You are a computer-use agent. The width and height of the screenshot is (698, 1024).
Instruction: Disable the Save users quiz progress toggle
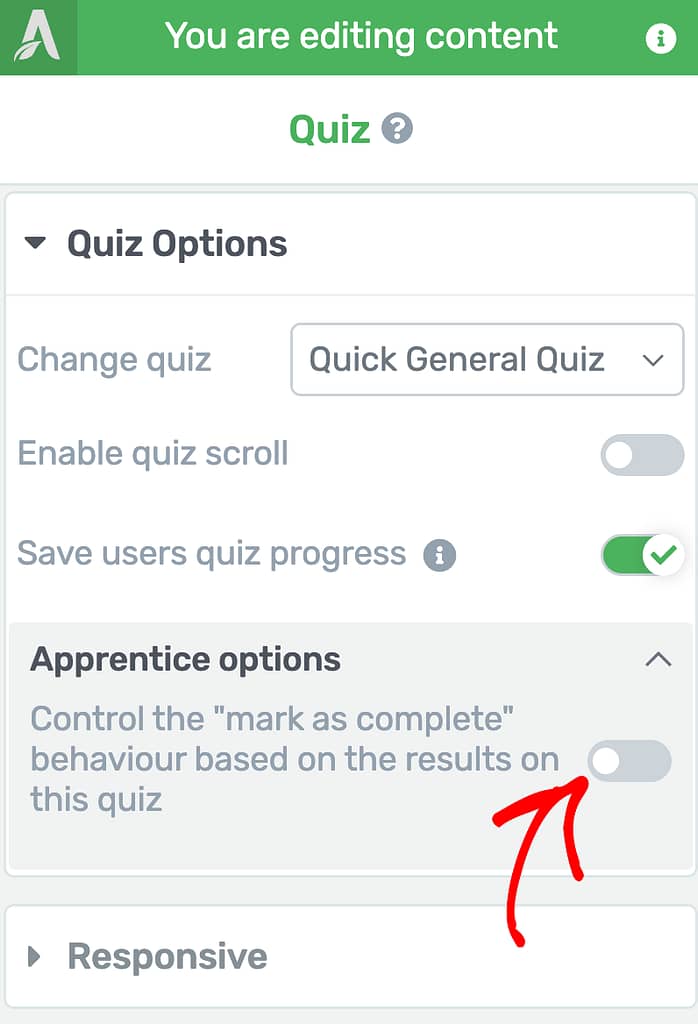pos(642,554)
